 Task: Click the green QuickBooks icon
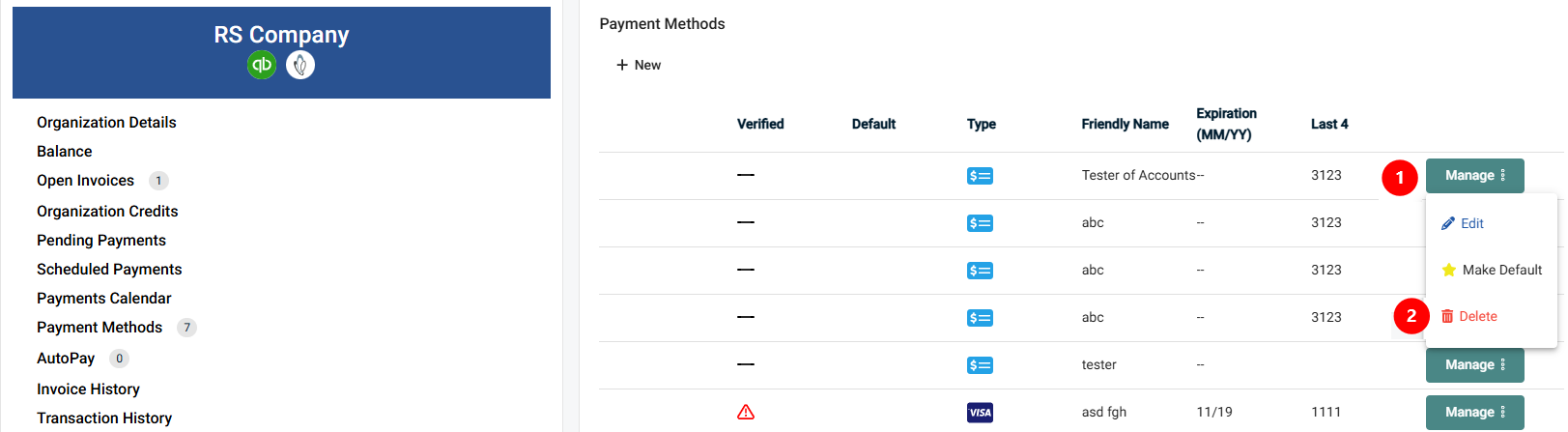coord(262,65)
